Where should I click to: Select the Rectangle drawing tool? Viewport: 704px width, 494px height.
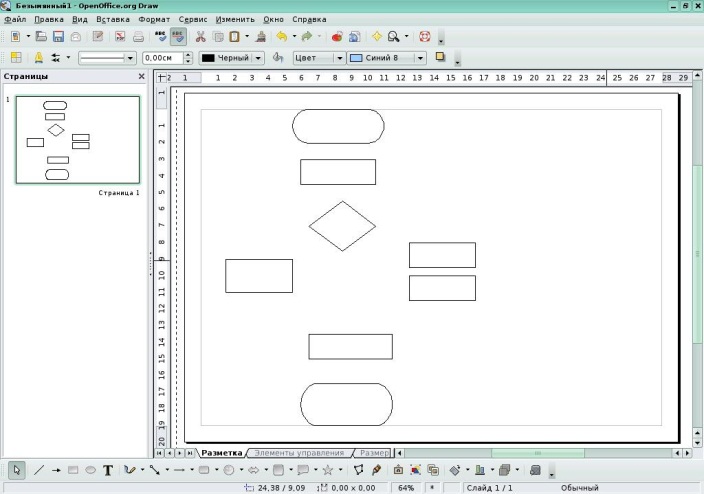pyautogui.click(x=73, y=470)
